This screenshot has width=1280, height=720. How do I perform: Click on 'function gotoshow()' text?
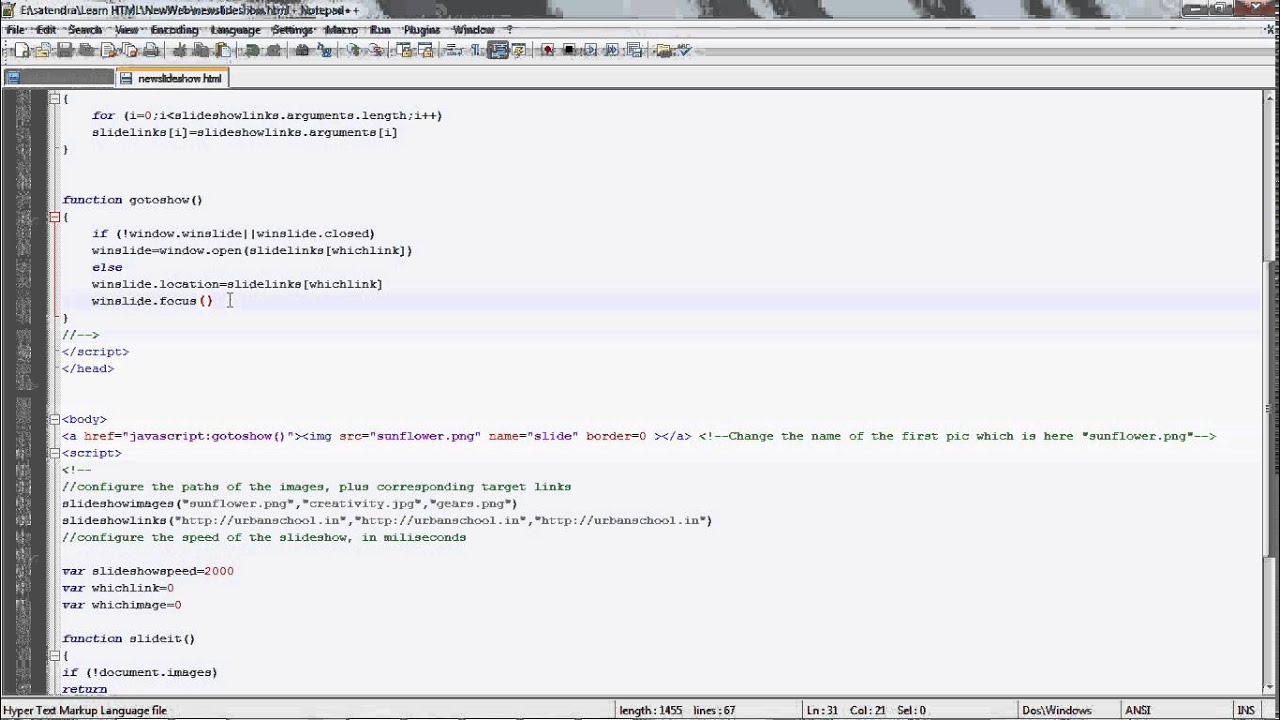tap(132, 200)
